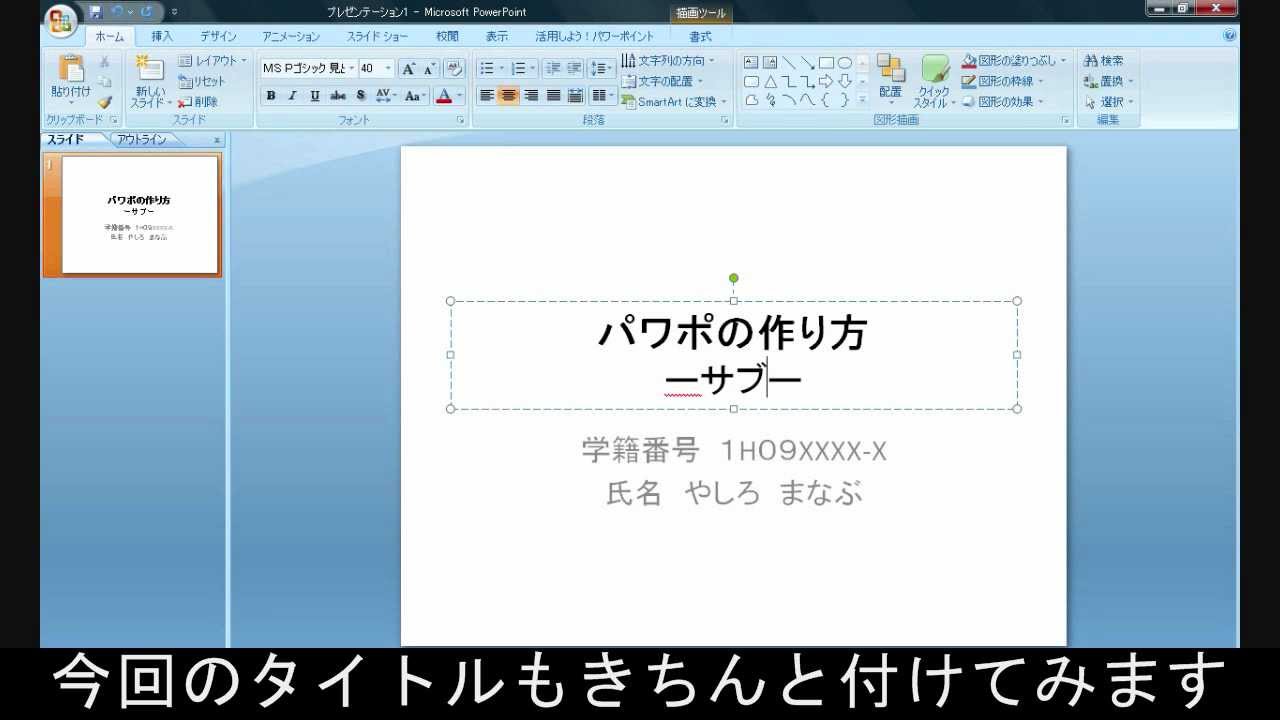This screenshot has height=720, width=1280.
Task: Toggle Center alignment
Action: (509, 96)
